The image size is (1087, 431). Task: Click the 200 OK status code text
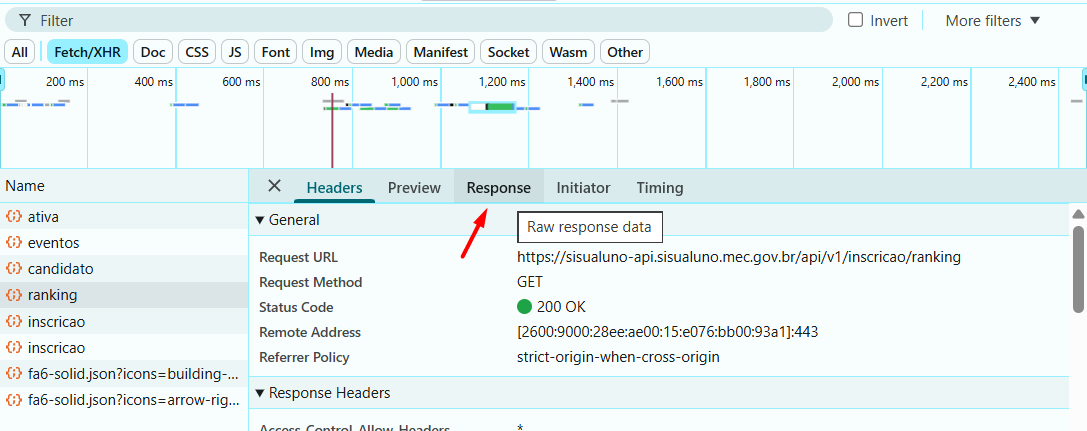561,307
